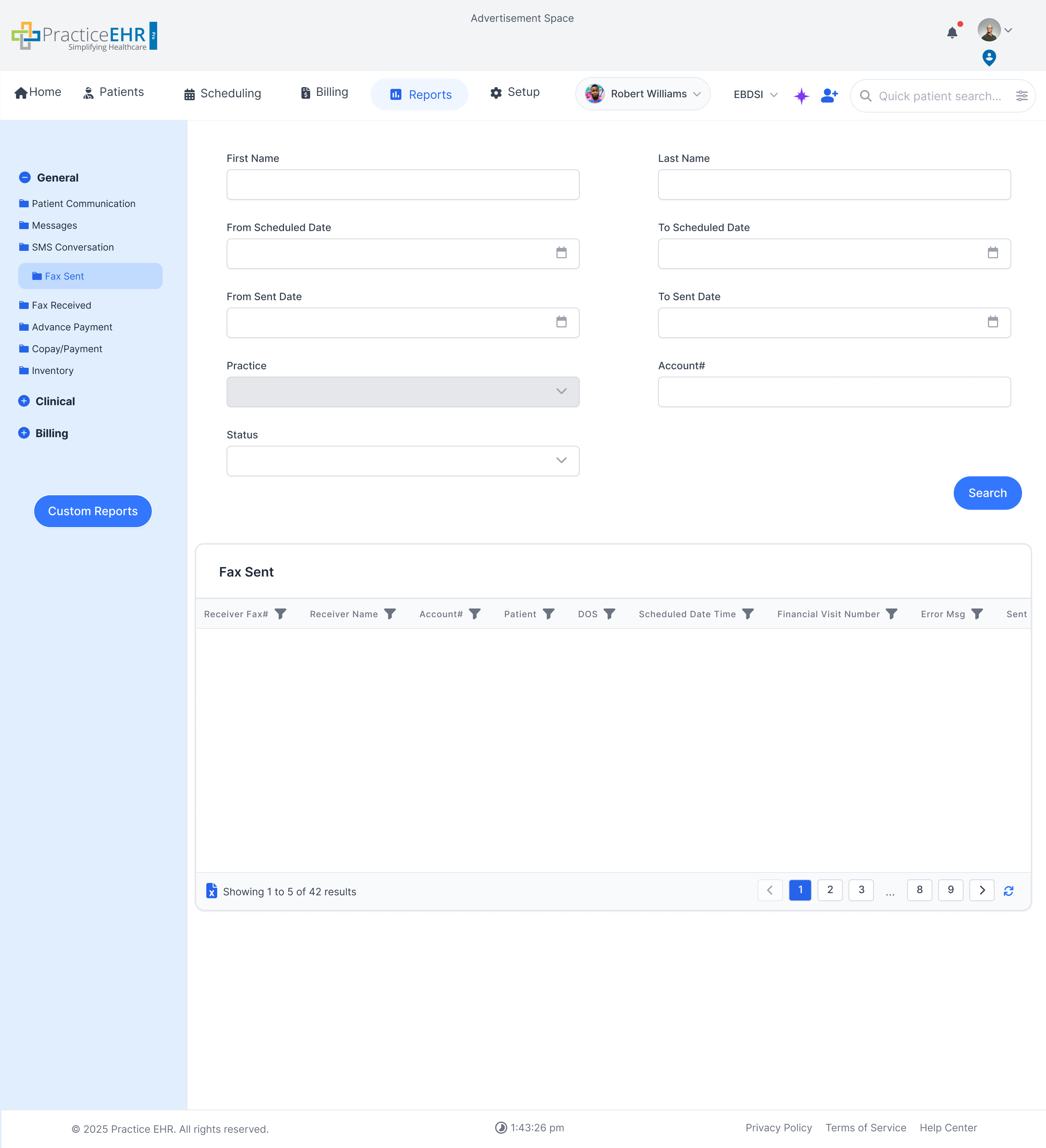Click the Custom Reports button
Image resolution: width=1046 pixels, height=1148 pixels.
(x=93, y=511)
